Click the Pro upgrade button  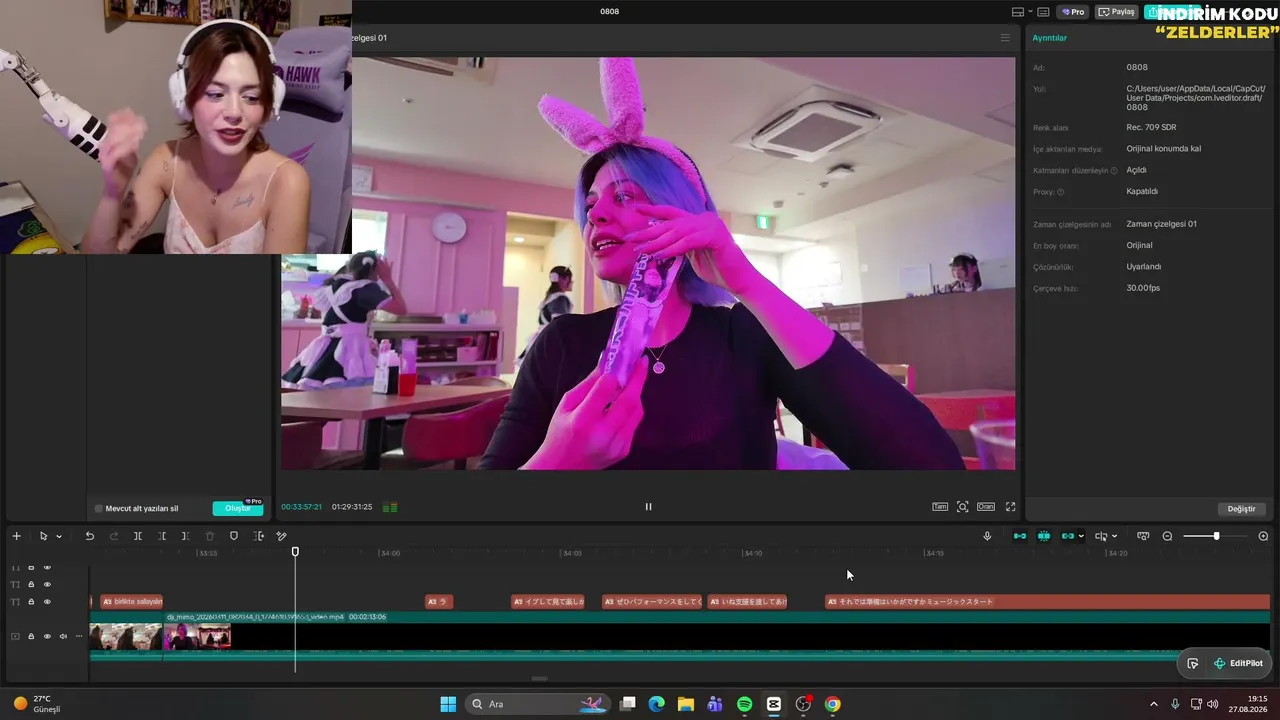1074,12
